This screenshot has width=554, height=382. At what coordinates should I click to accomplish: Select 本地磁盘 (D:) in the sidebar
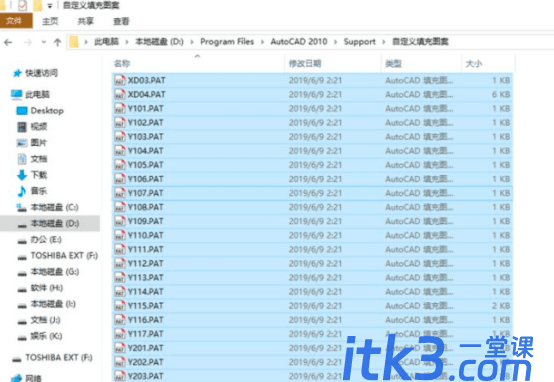click(54, 223)
